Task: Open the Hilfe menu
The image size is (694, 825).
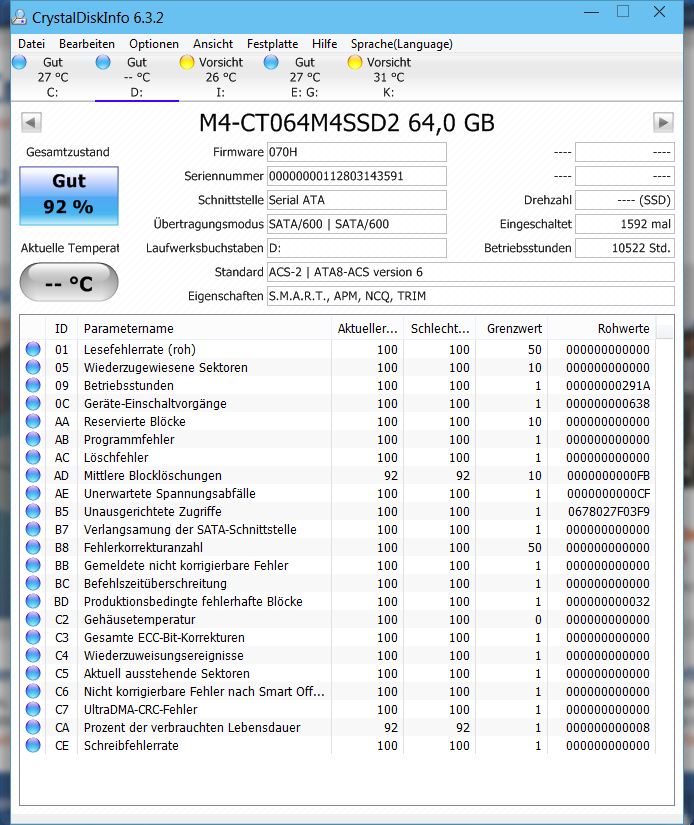Action: pos(325,44)
